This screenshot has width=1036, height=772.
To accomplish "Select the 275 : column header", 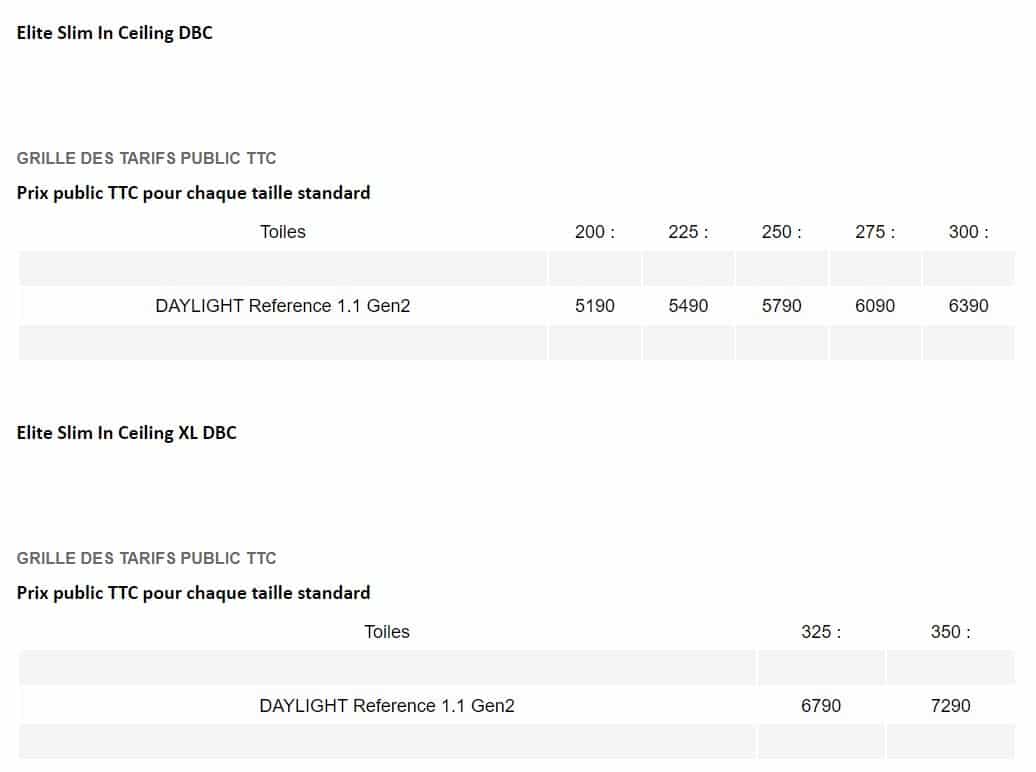I will [x=875, y=232].
